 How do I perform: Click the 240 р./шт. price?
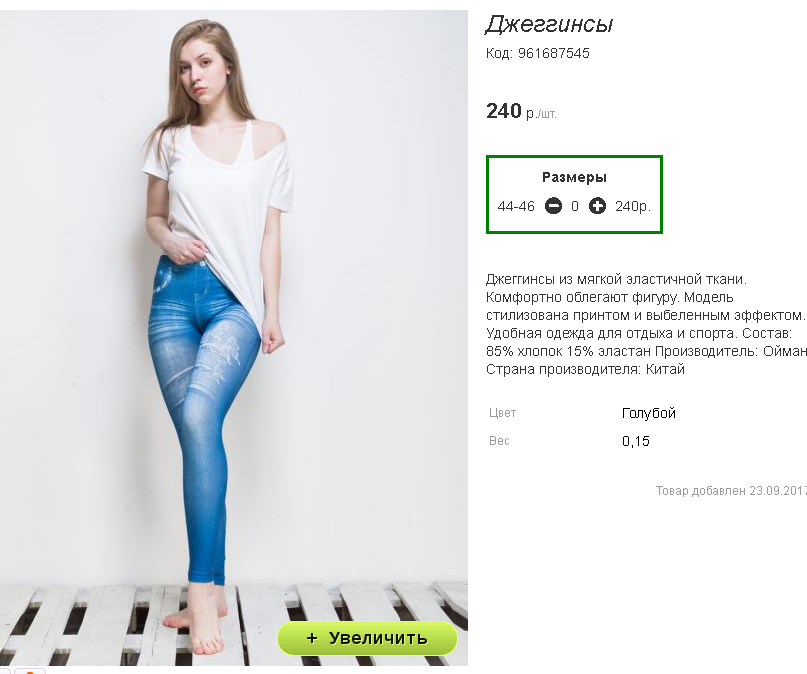coord(521,111)
